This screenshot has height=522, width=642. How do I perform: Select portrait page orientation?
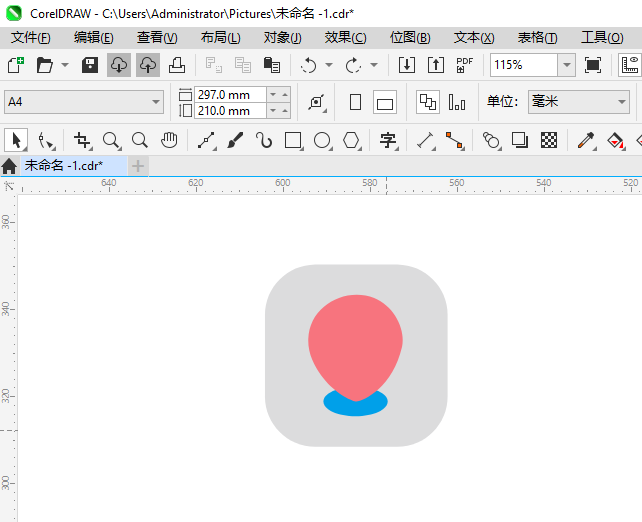(x=355, y=102)
